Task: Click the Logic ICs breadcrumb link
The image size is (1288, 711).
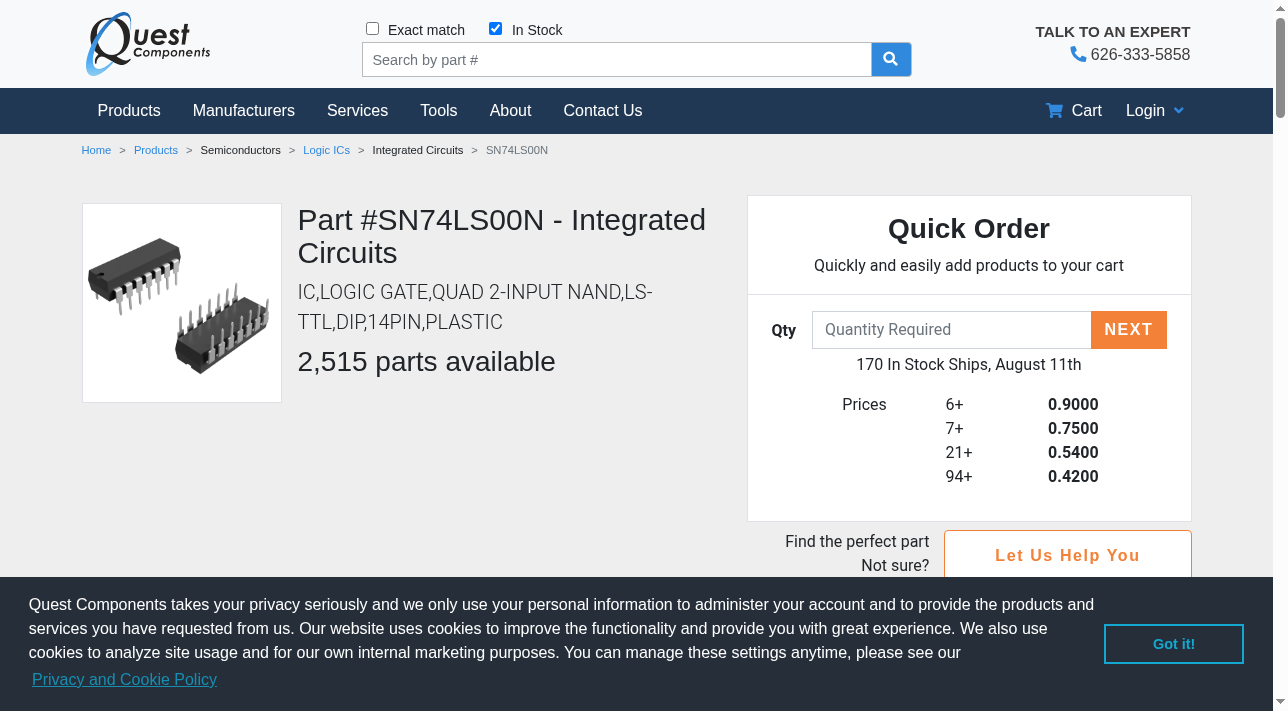Action: (x=327, y=150)
